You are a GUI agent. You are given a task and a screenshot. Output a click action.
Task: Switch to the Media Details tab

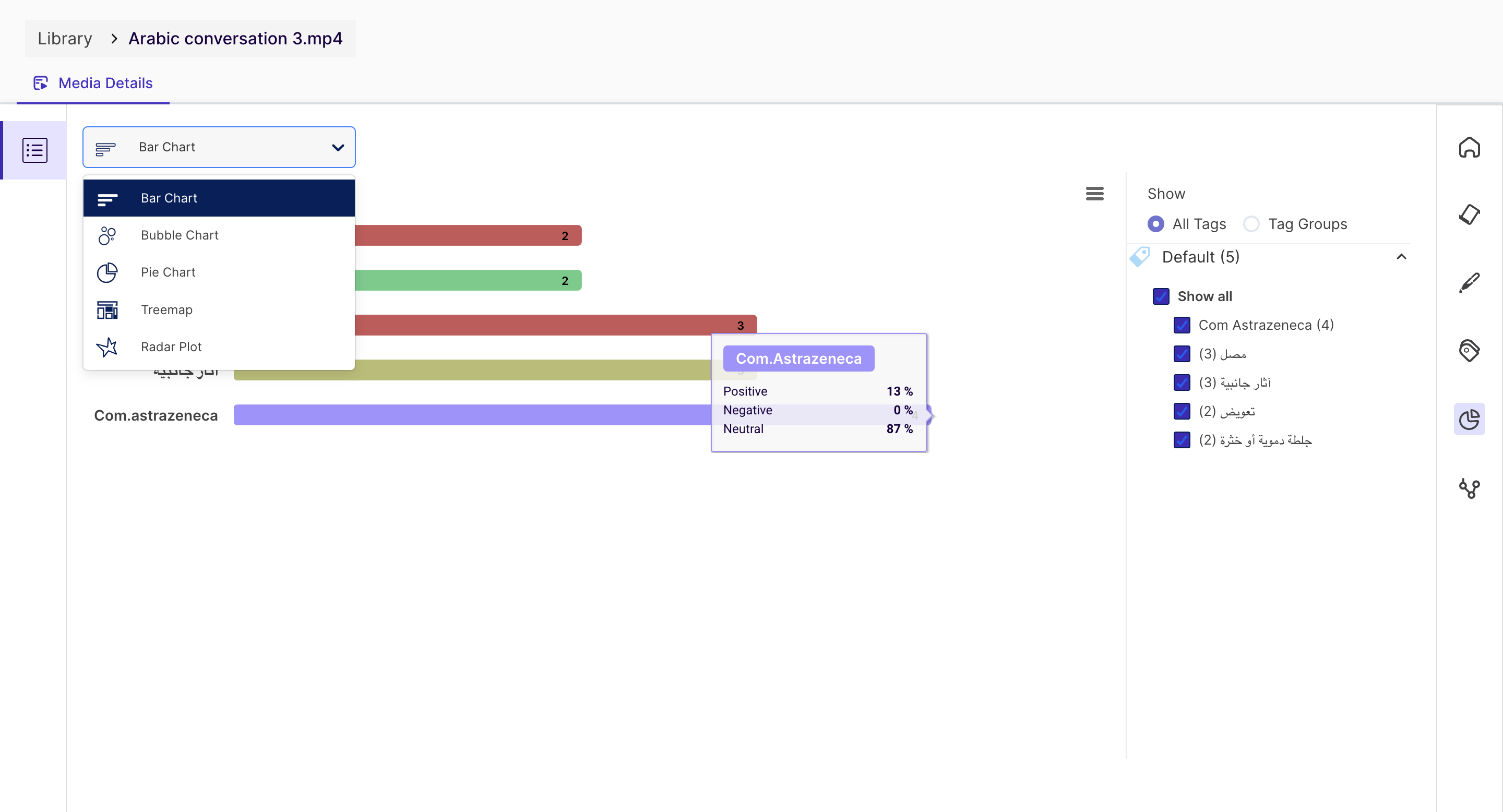[x=93, y=83]
